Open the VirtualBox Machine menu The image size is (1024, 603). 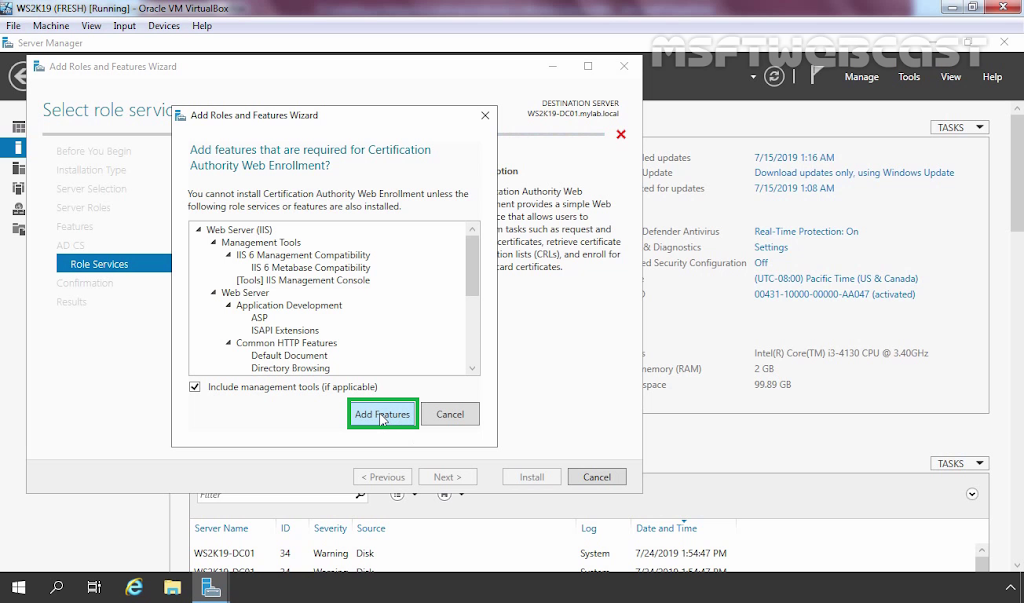pyautogui.click(x=51, y=25)
